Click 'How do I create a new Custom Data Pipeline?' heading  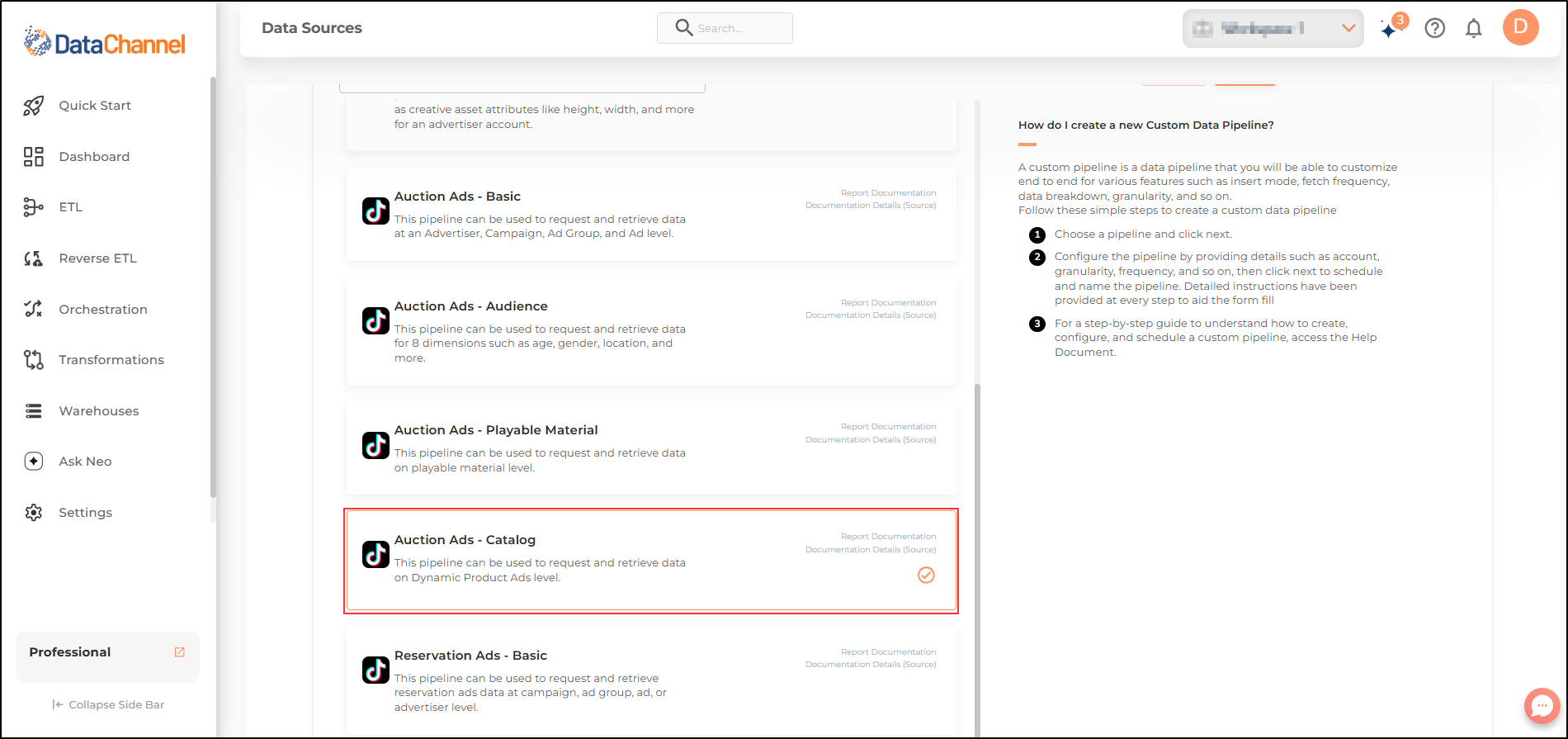pyautogui.click(x=1146, y=126)
